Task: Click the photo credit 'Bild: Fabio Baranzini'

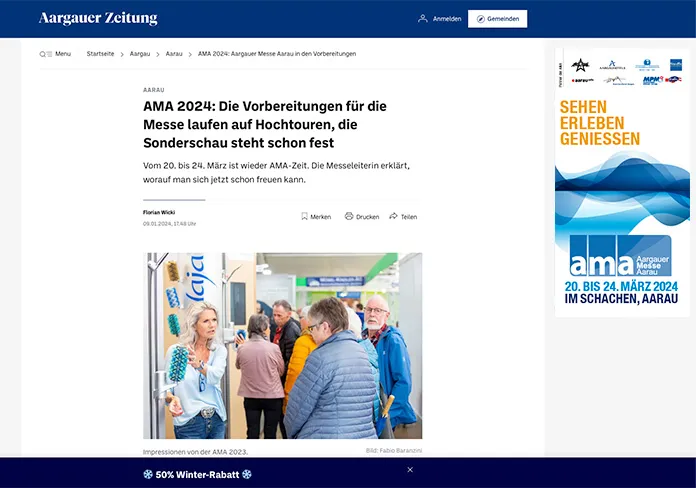Action: (x=394, y=450)
